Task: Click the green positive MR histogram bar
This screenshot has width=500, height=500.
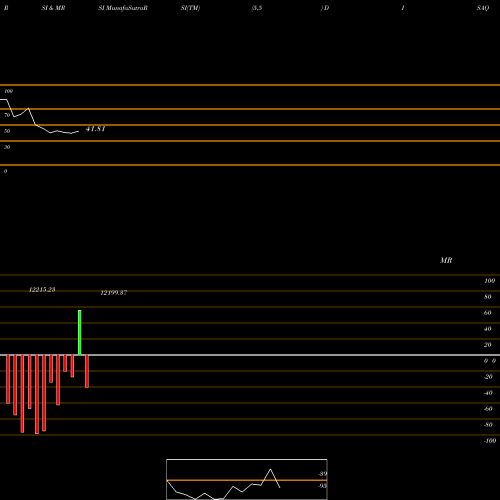Action: [x=80, y=333]
